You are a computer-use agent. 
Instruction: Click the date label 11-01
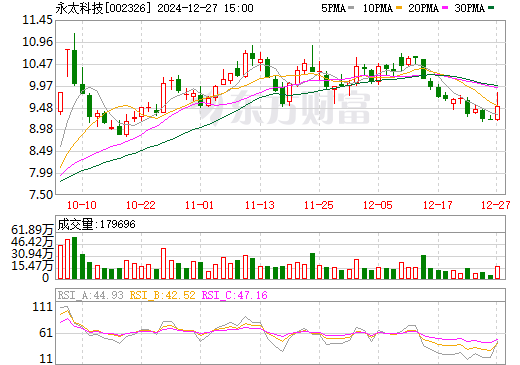click(x=199, y=205)
